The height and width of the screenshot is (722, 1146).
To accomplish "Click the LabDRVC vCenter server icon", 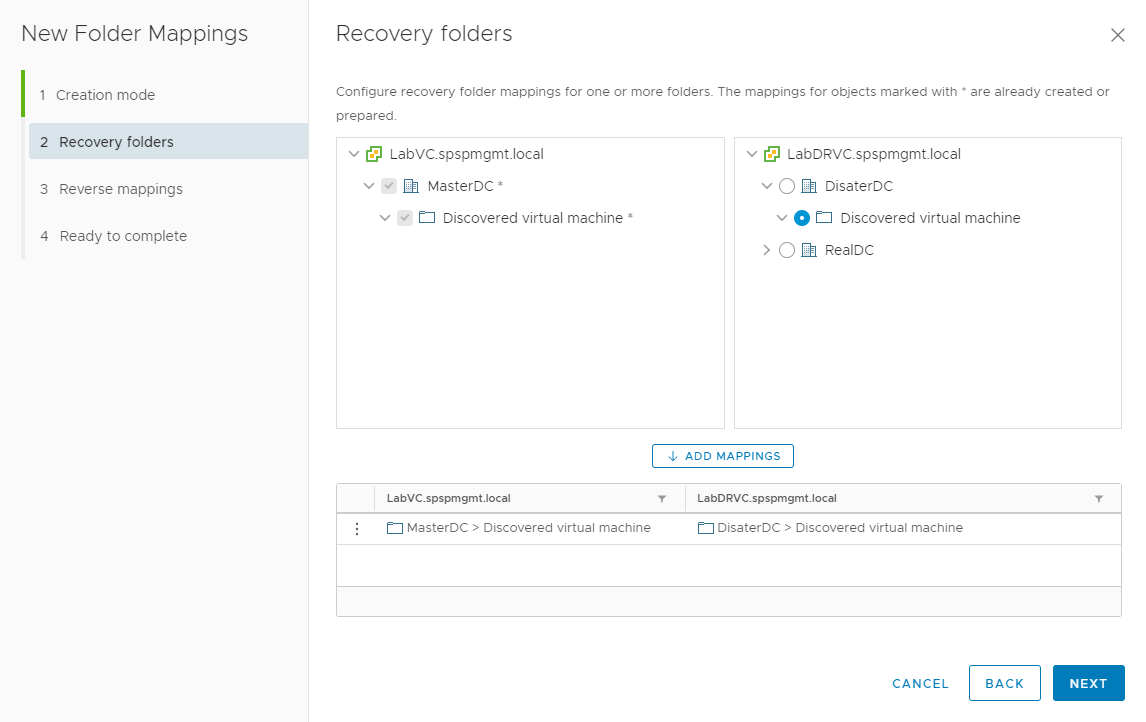I will tap(772, 154).
